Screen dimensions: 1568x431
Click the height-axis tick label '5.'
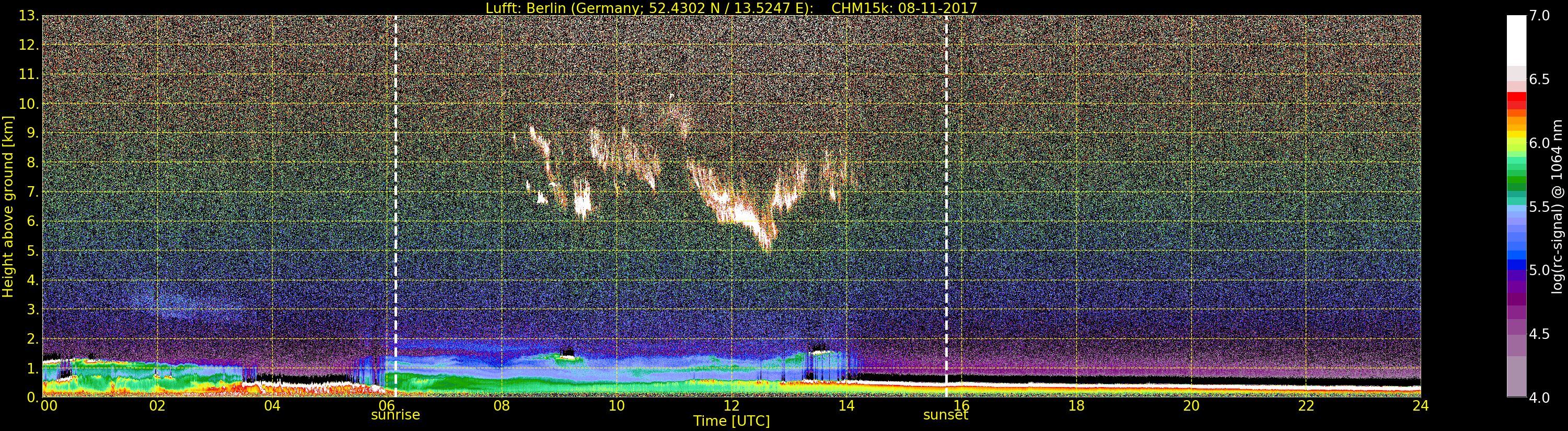point(33,251)
